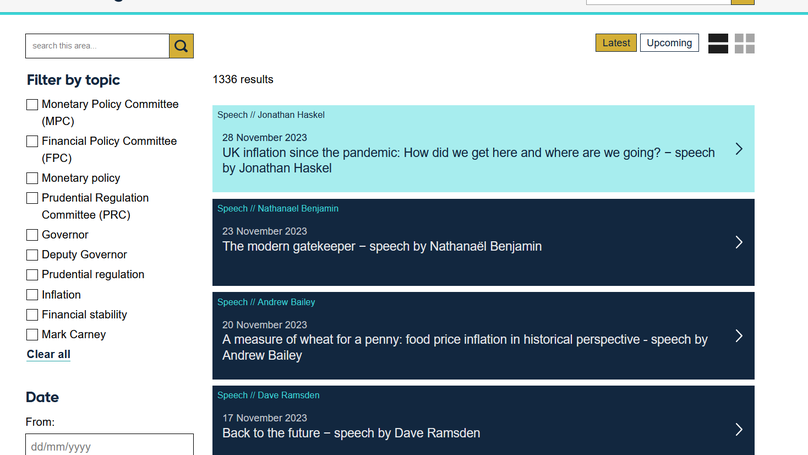Click chevron arrow on Jonathan Haskel speech
The image size is (808, 455).
tap(739, 149)
